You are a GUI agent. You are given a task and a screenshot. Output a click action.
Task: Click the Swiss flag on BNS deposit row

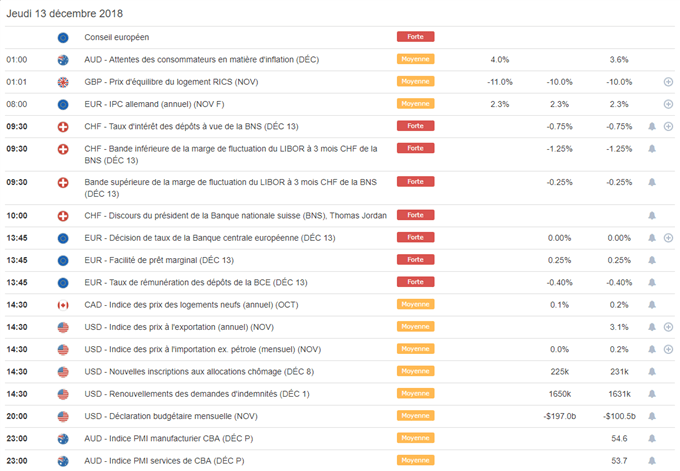coord(63,127)
